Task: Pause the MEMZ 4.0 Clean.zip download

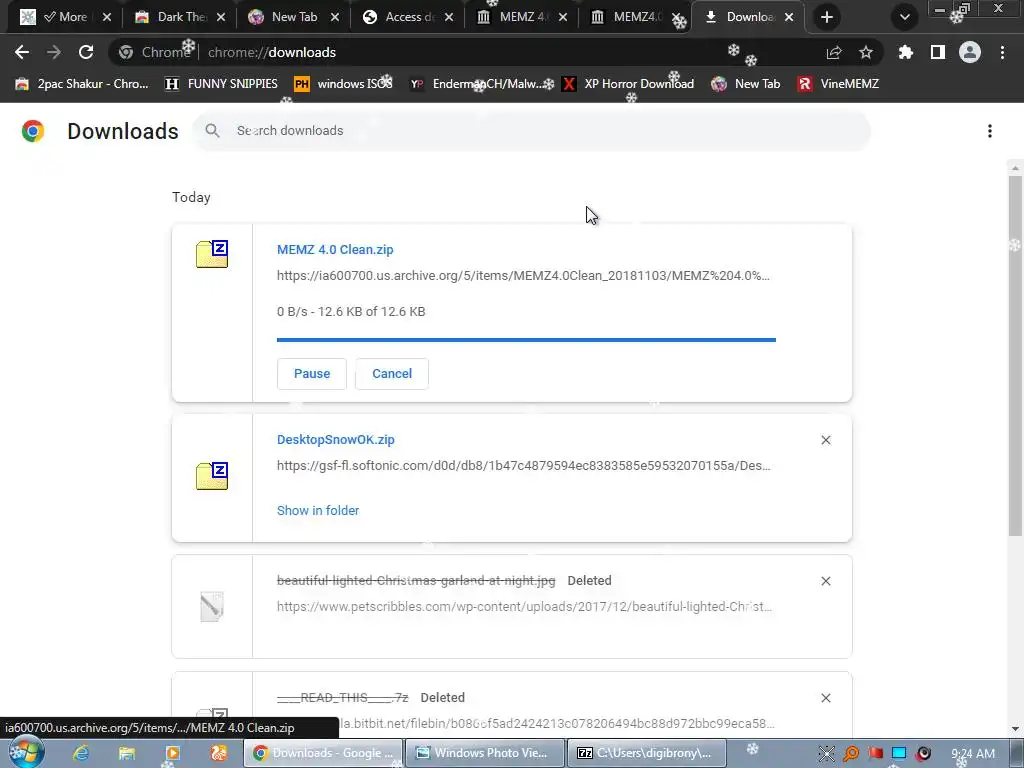Action: [x=312, y=374]
